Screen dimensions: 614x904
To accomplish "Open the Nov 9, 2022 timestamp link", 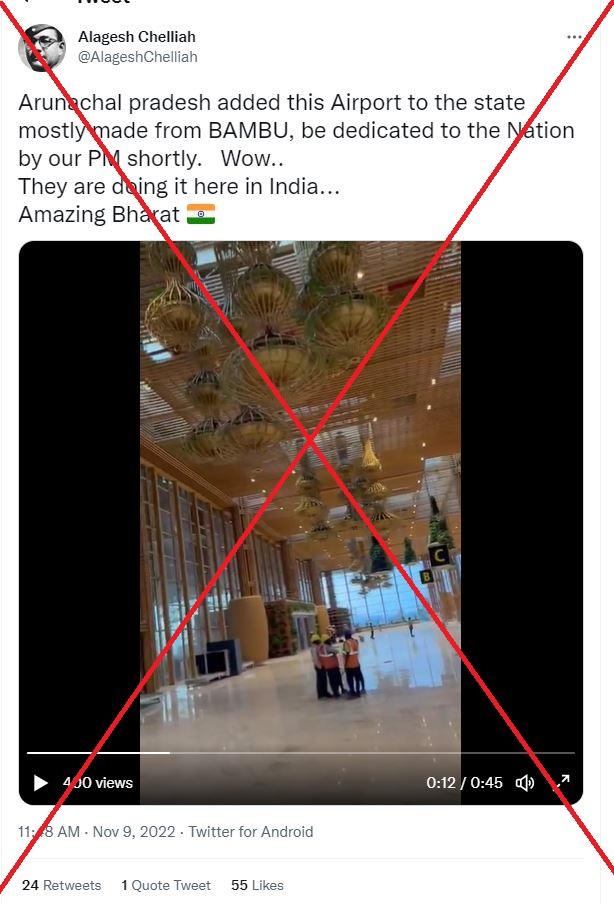I will pos(96,832).
